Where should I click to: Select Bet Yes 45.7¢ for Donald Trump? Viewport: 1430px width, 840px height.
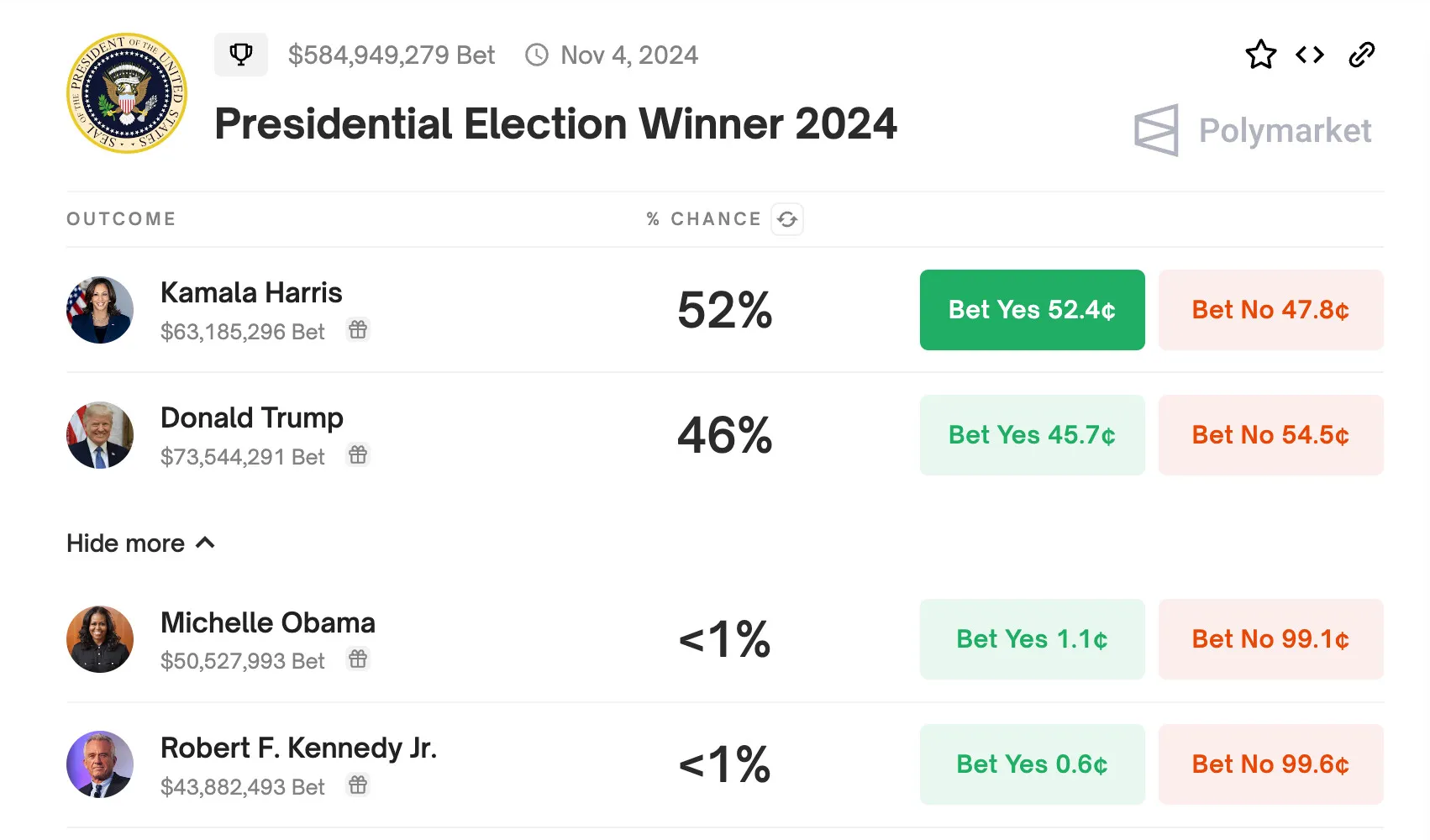1032,435
